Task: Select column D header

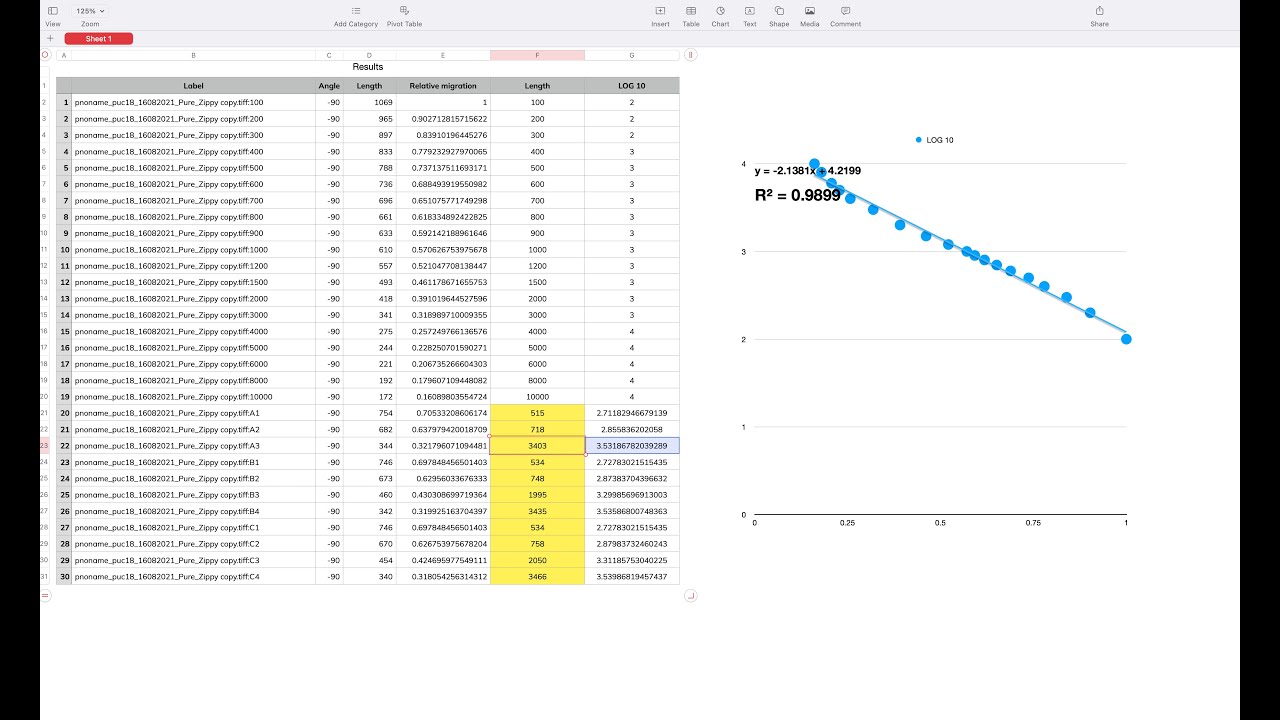Action: [369, 55]
